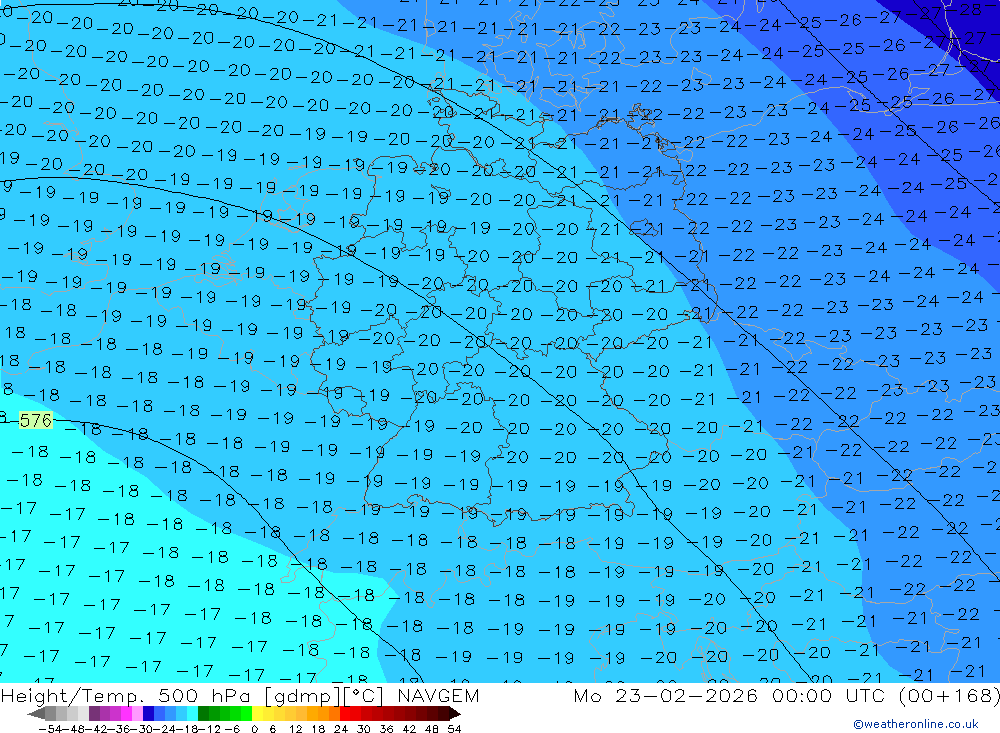Click the grey left arrow end of color scale

point(36,713)
